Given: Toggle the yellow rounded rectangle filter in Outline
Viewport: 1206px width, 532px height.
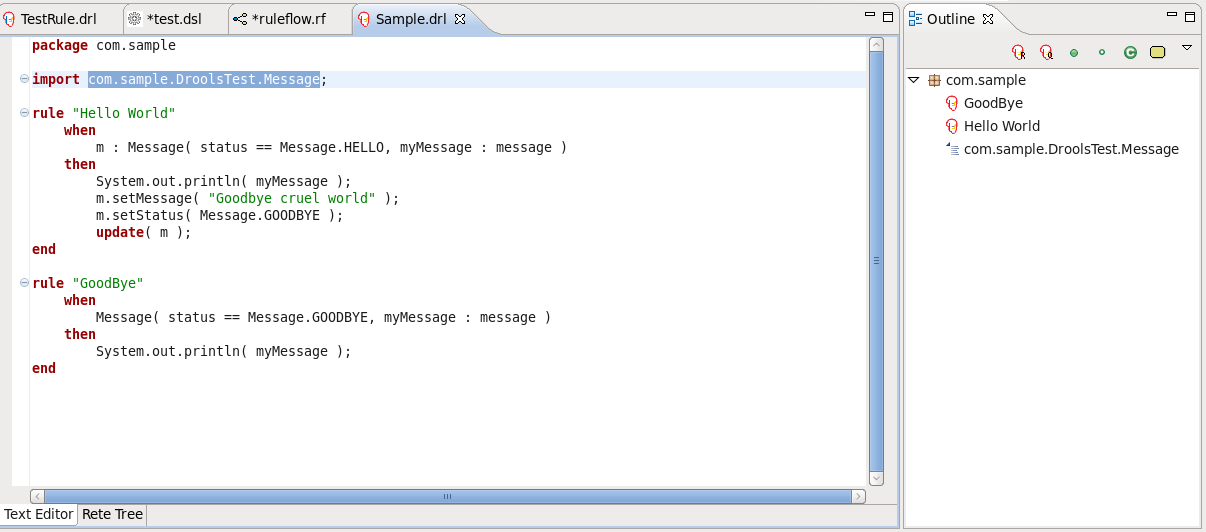Looking at the screenshot, I should (1158, 53).
